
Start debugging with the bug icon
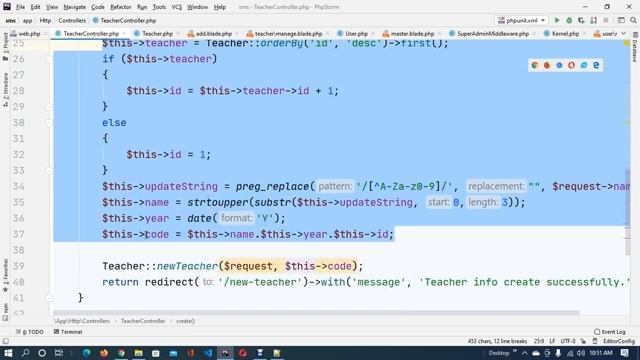[x=569, y=20]
